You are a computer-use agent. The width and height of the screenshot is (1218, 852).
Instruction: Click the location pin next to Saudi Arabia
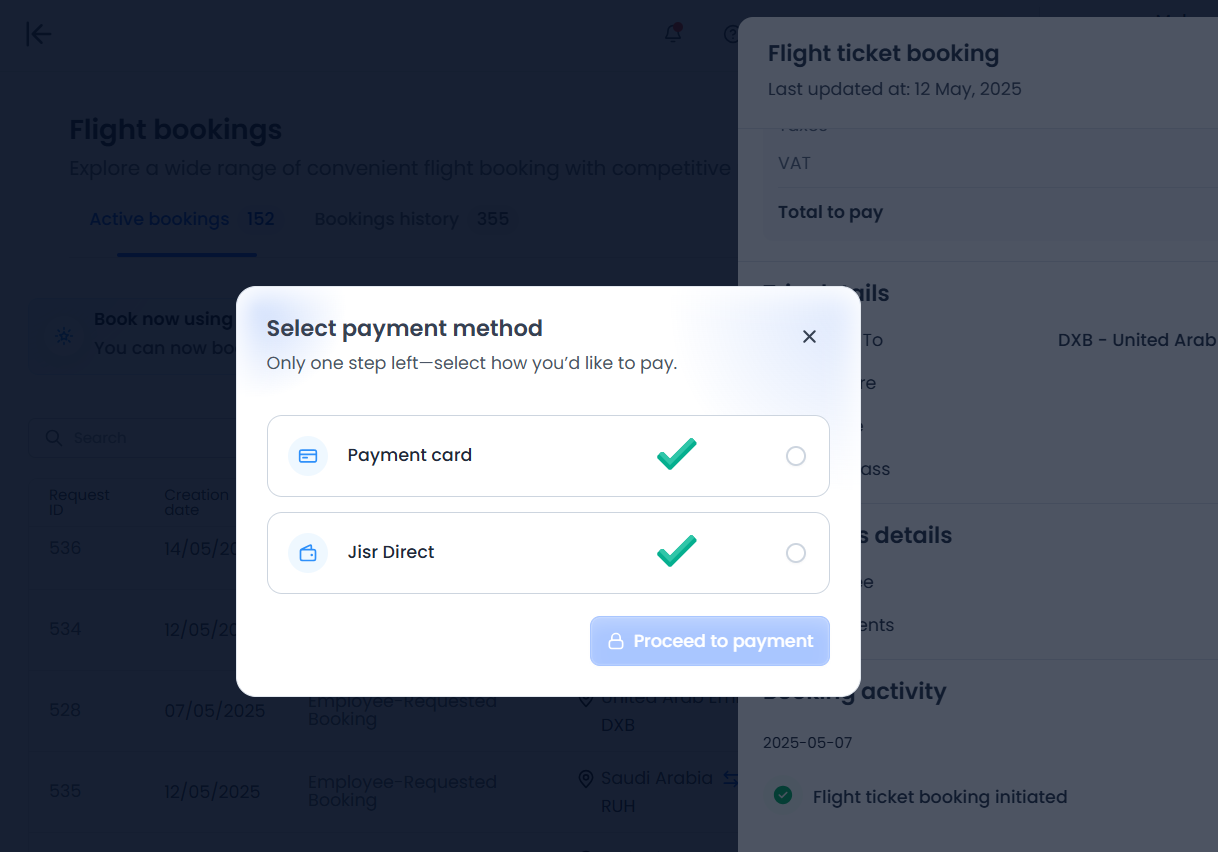(x=586, y=779)
